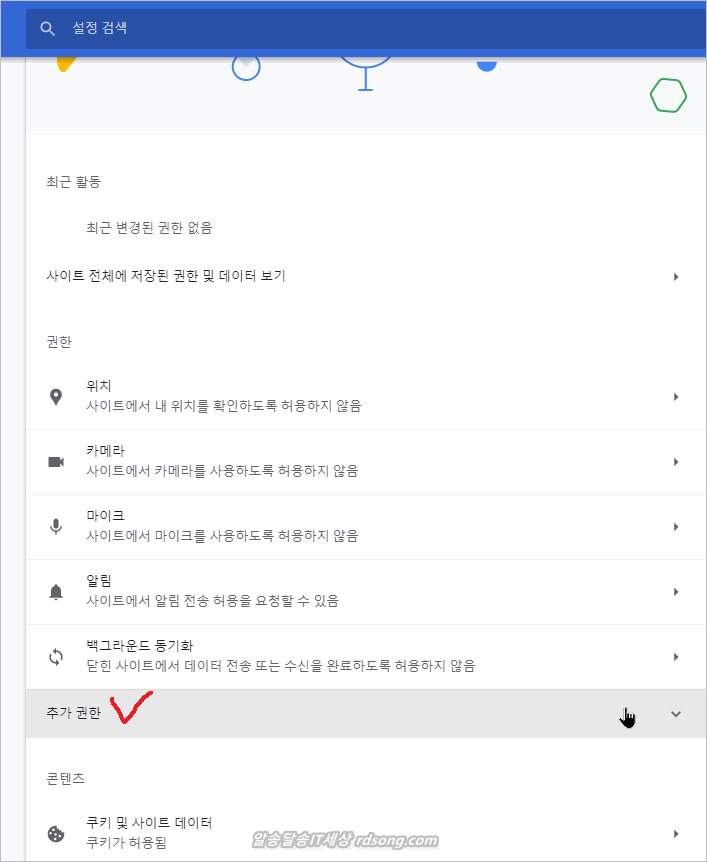Click the location pin icon
The image size is (707, 862).
tap(56, 397)
